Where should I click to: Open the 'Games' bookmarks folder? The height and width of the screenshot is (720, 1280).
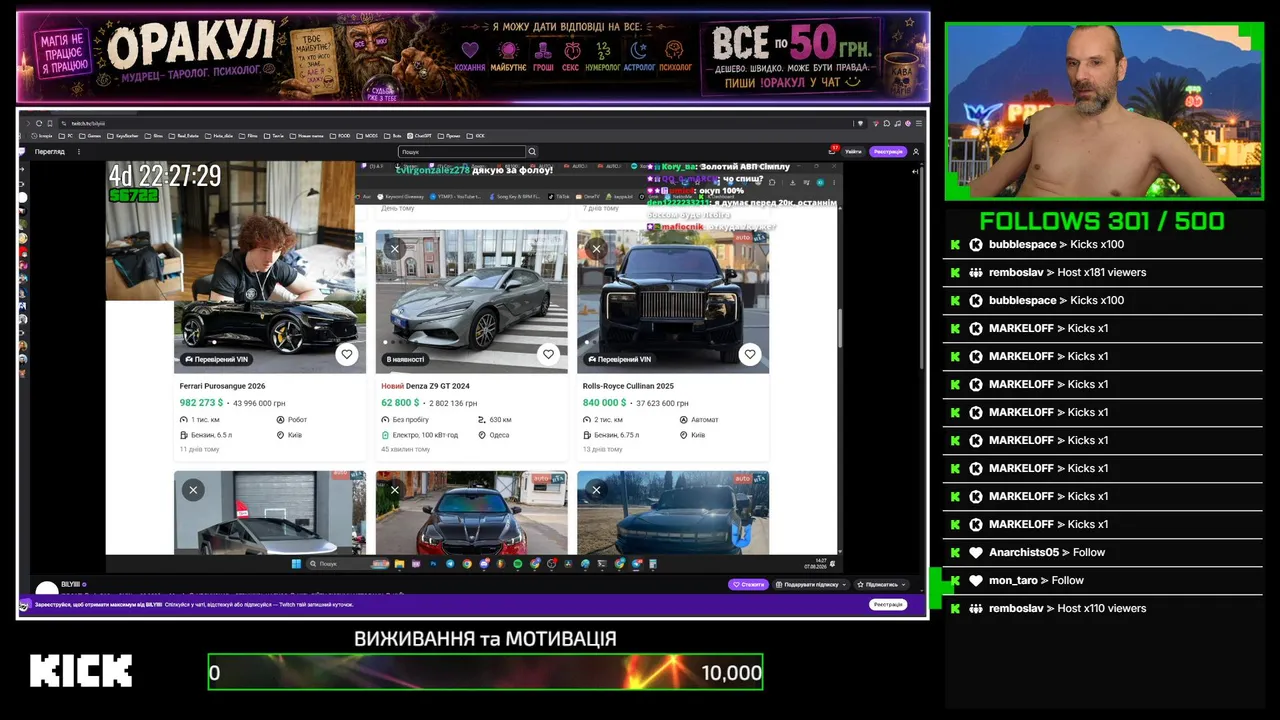[91, 136]
